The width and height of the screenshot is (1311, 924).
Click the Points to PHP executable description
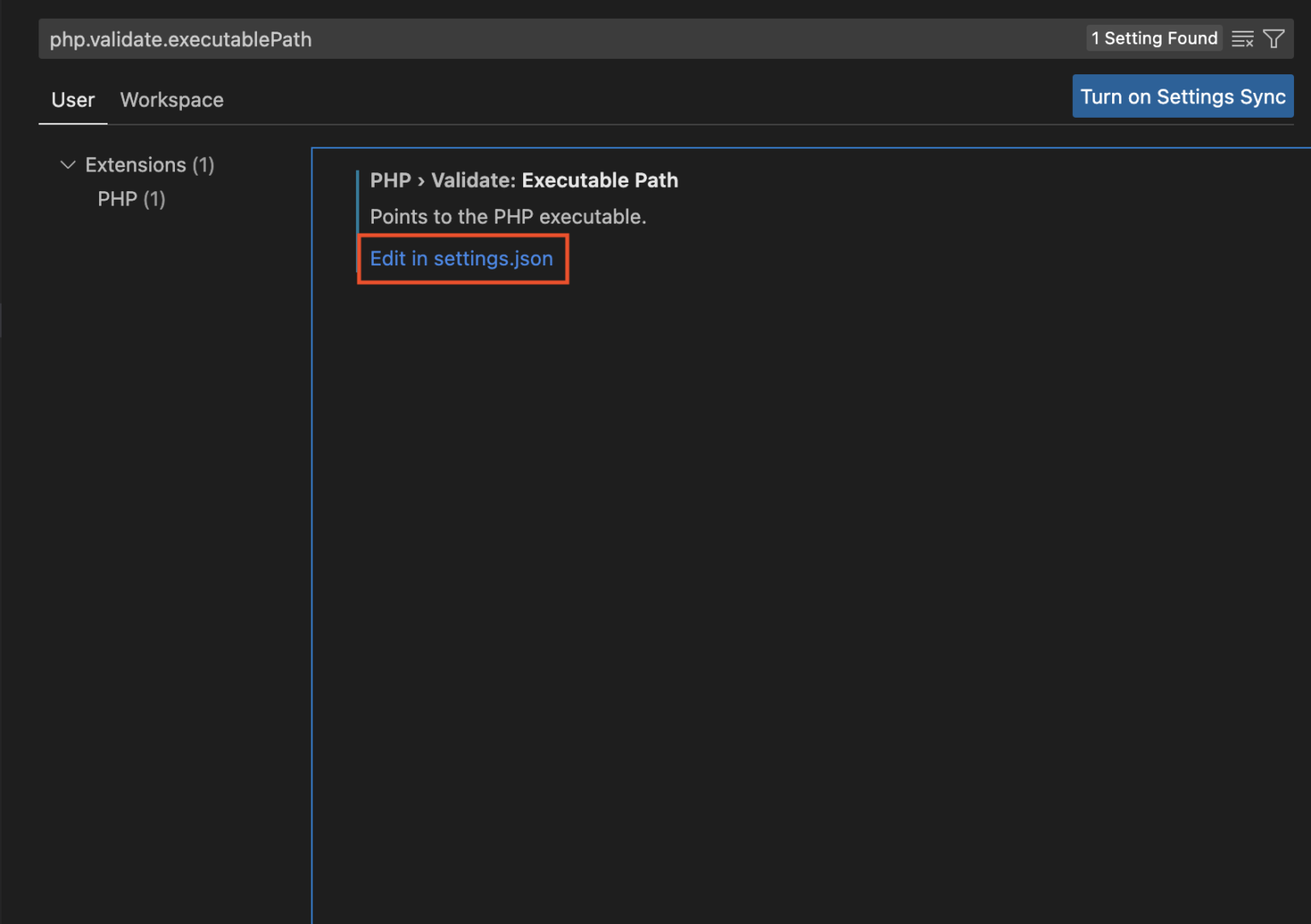click(x=508, y=217)
